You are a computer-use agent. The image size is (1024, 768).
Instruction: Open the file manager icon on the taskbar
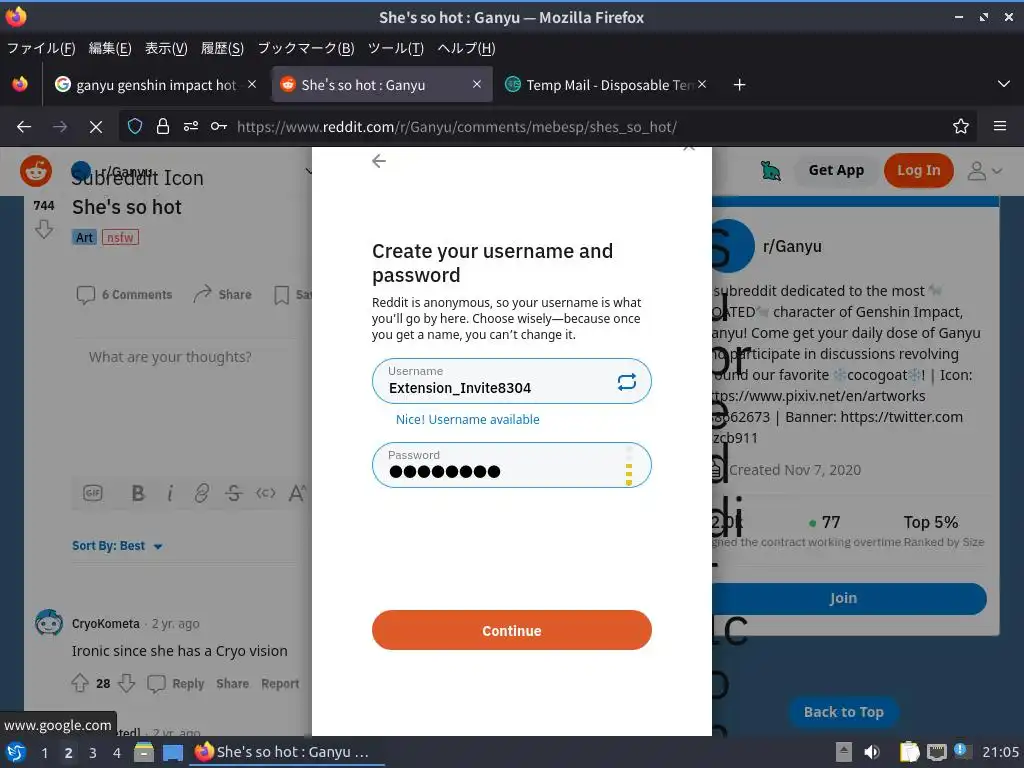tap(144, 753)
